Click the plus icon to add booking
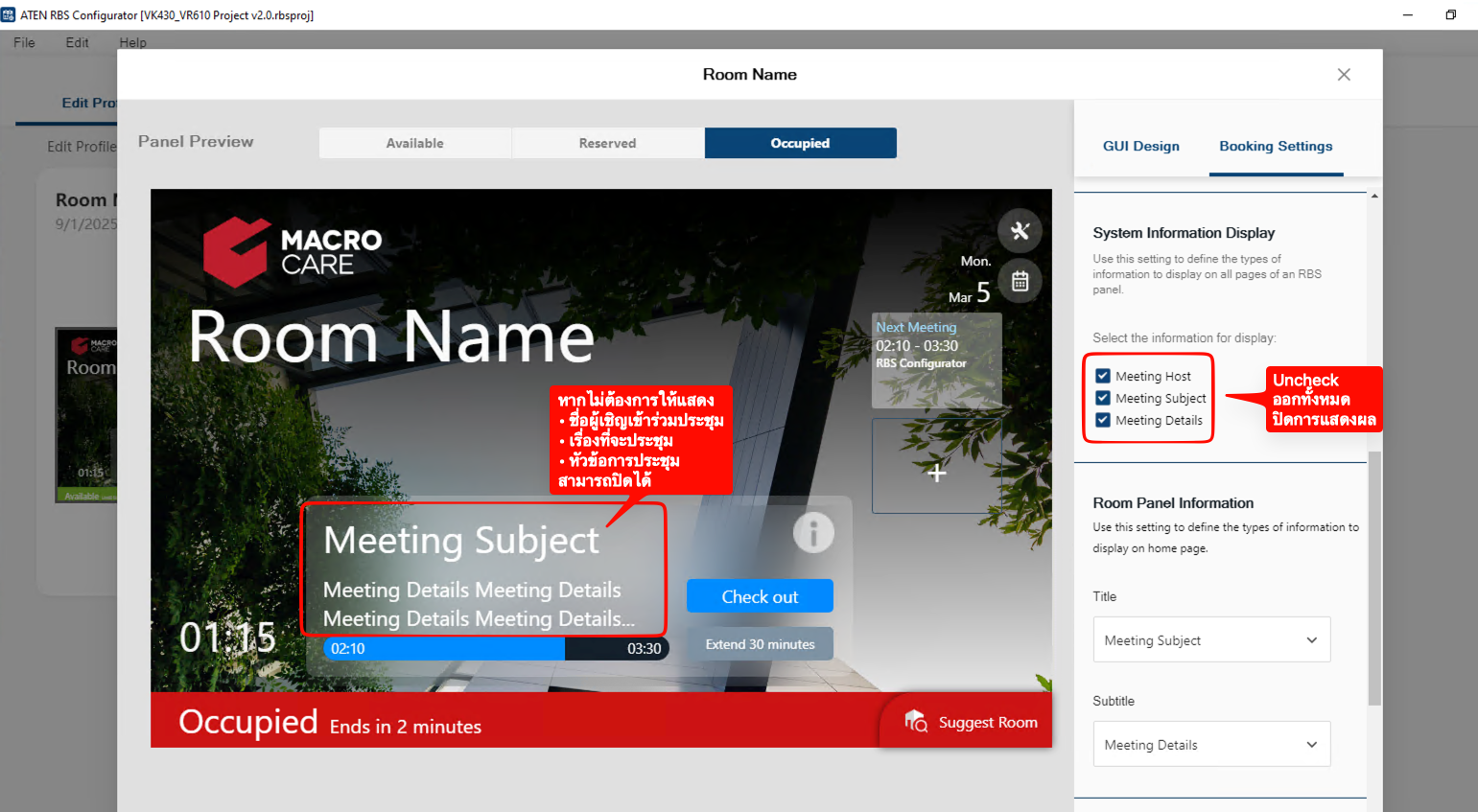The width and height of the screenshot is (1478, 812). pos(937,473)
